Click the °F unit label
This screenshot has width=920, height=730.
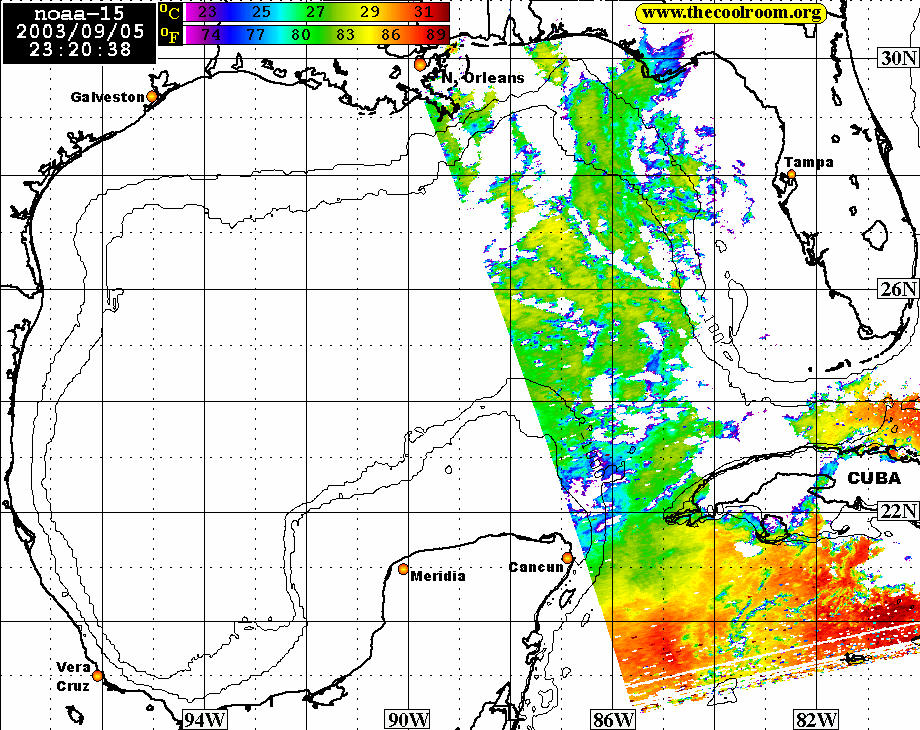tap(170, 36)
